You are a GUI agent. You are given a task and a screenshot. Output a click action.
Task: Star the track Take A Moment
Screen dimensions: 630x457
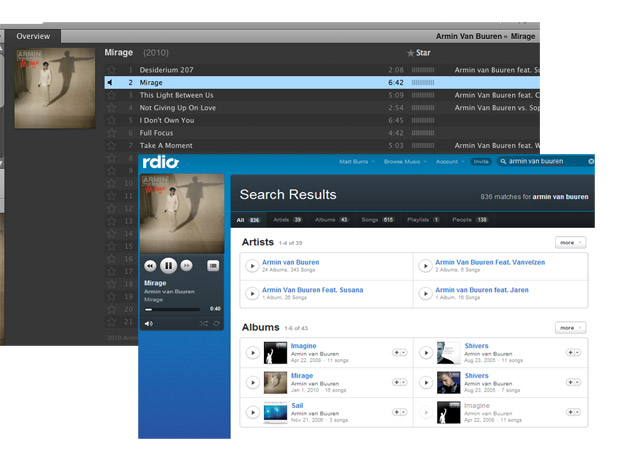point(111,146)
